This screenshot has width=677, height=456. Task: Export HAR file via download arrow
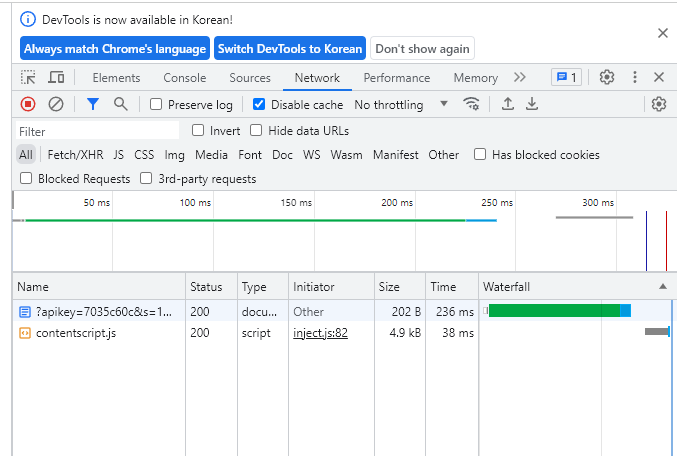click(532, 104)
